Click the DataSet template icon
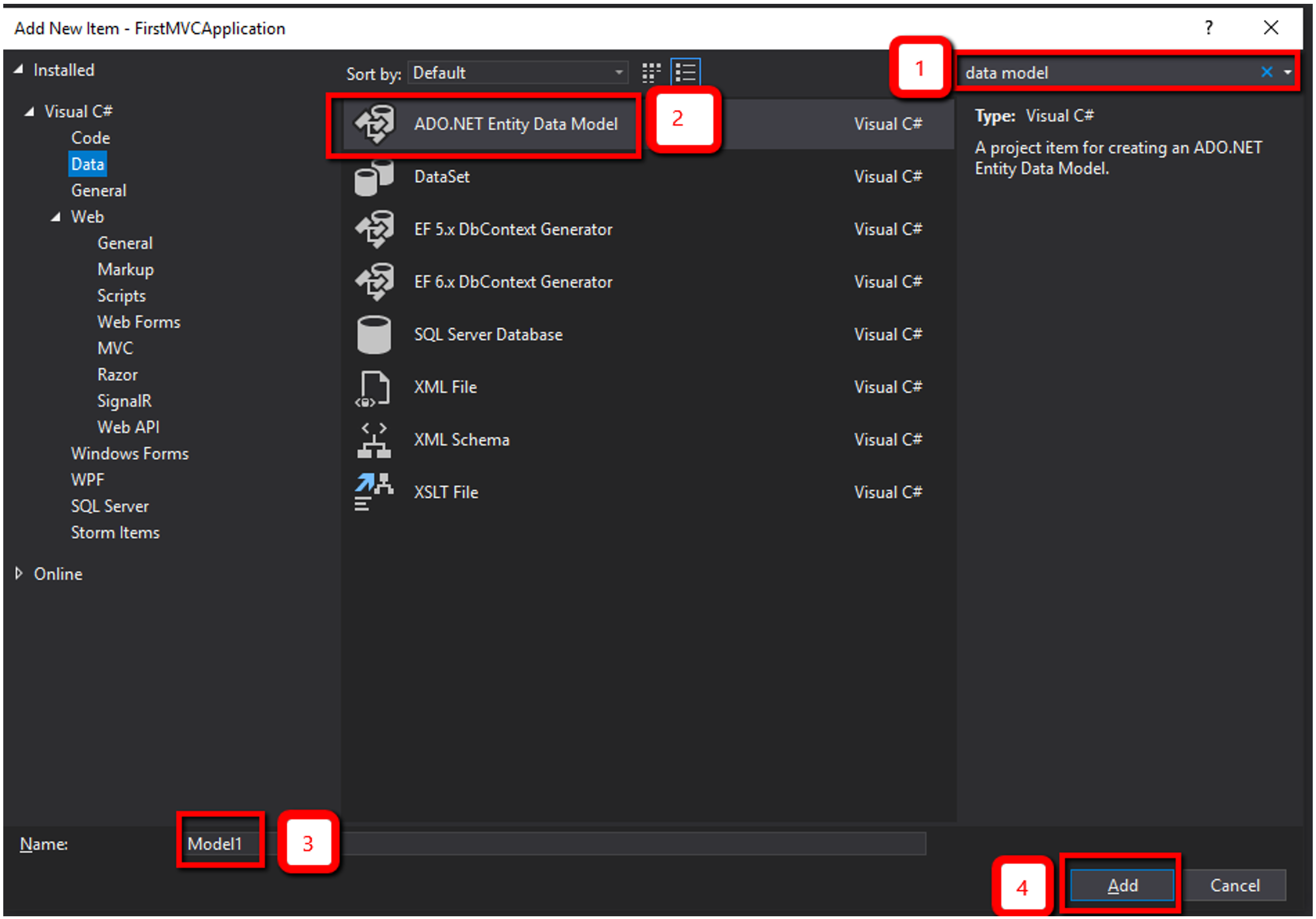The height and width of the screenshot is (919, 1316). coord(374,177)
